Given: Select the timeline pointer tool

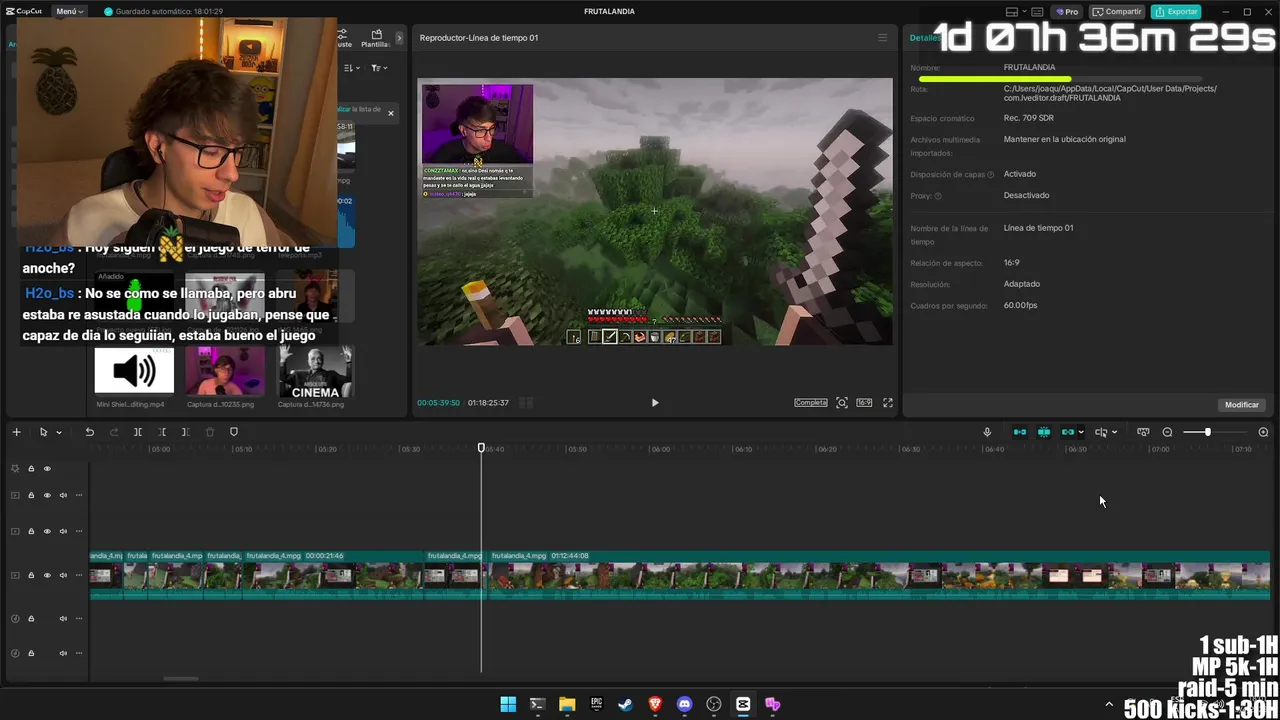Looking at the screenshot, I should click(43, 432).
